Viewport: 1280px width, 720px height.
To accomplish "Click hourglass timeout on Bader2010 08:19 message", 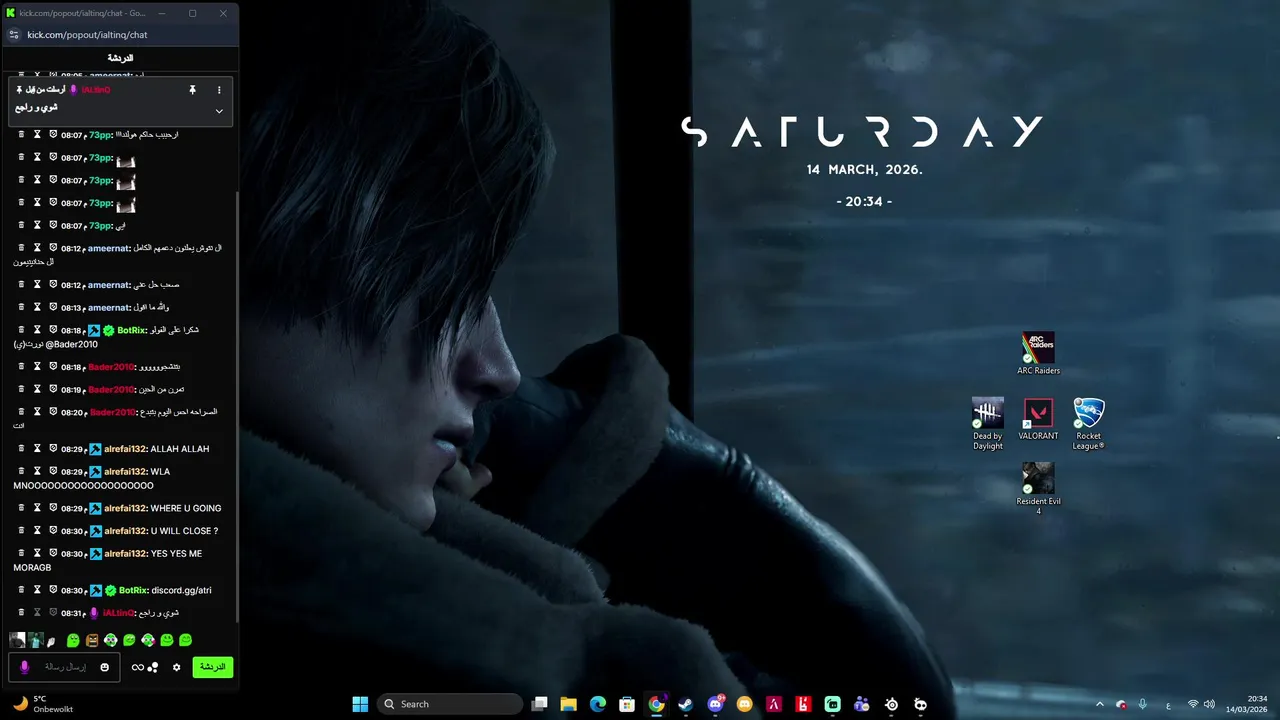I will pyautogui.click(x=37, y=390).
